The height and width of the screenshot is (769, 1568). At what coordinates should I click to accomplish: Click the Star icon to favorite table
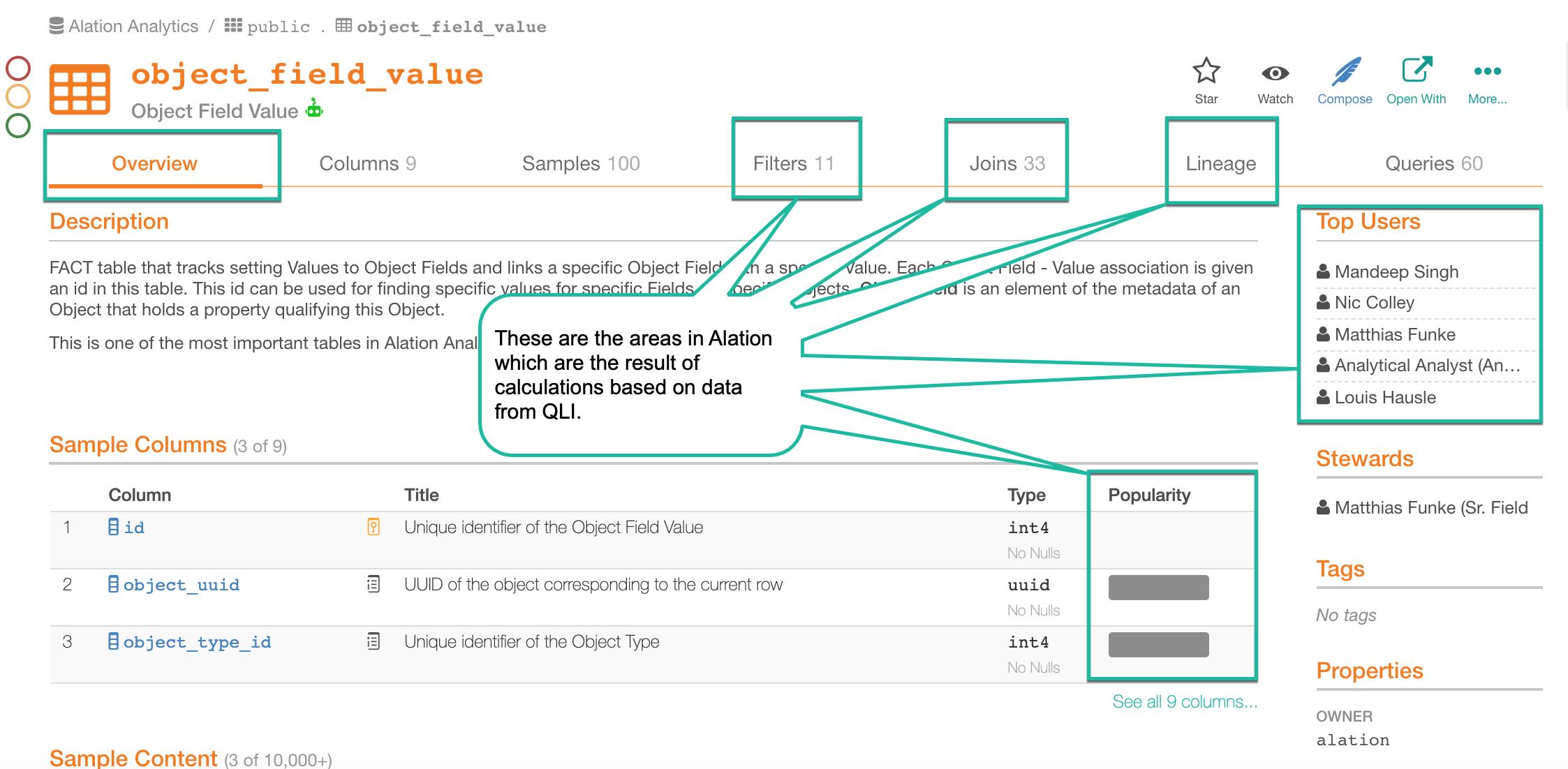[1206, 71]
